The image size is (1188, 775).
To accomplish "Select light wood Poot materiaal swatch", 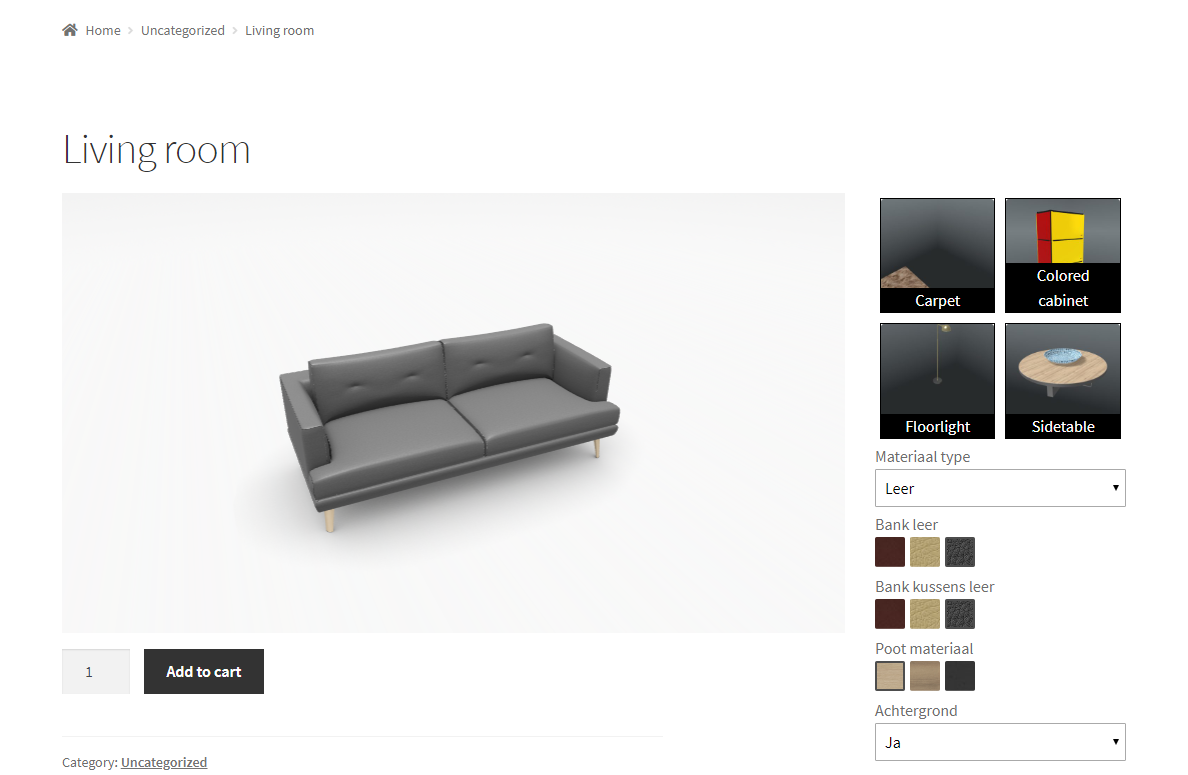I will (x=890, y=676).
